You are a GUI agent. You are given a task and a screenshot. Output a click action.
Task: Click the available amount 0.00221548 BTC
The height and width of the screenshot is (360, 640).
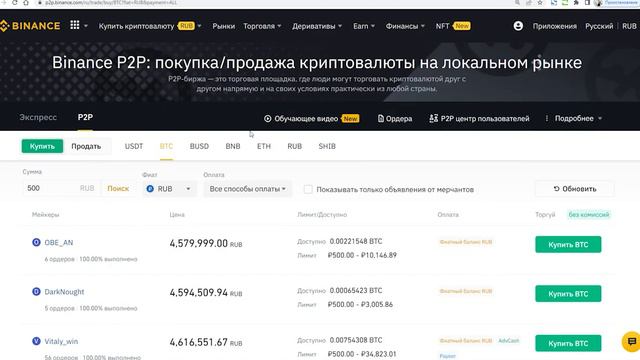click(356, 241)
